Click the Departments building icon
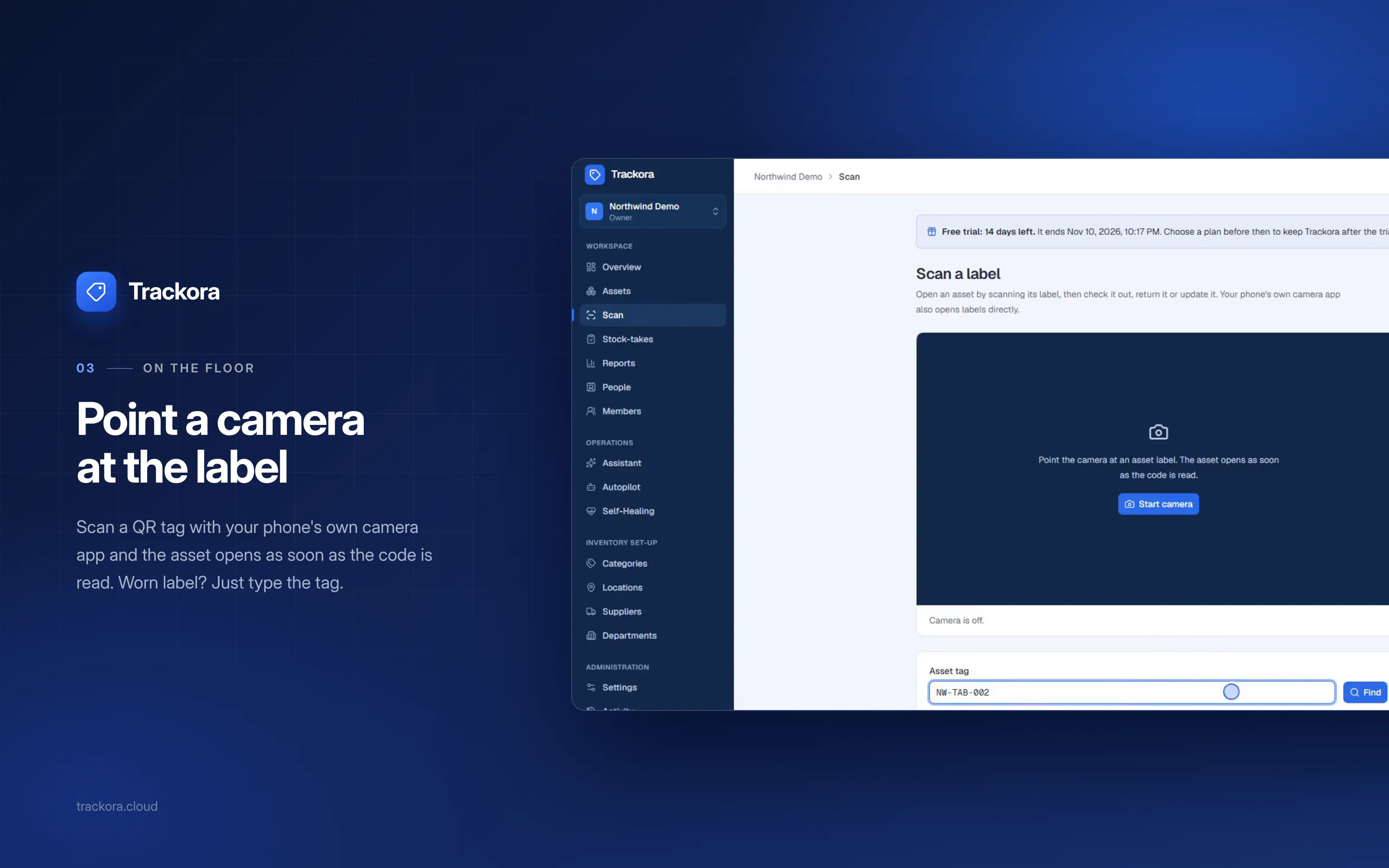 pos(591,636)
